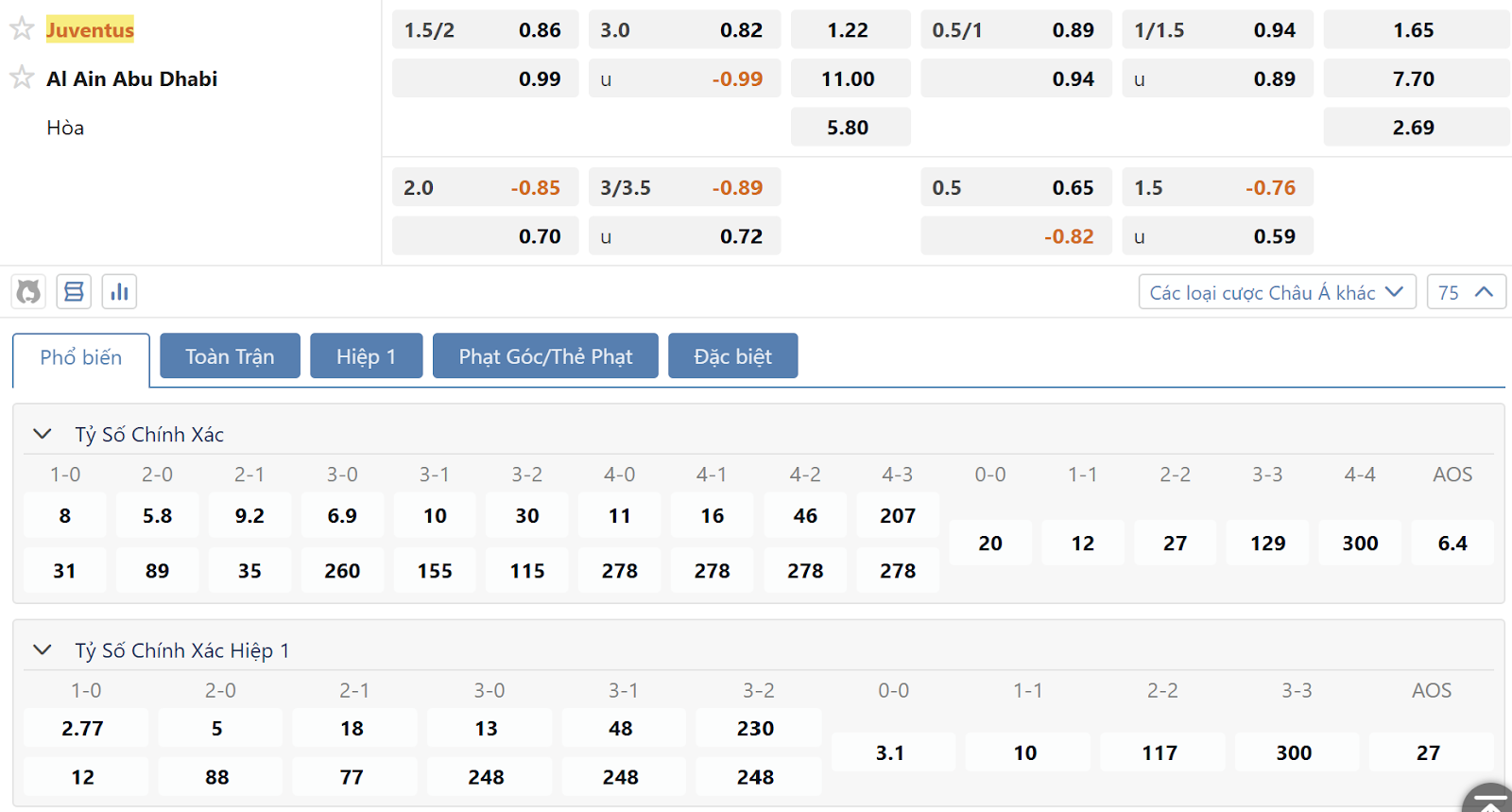Pick under odds -0.99
This screenshot has height=812, width=1512.
(684, 79)
